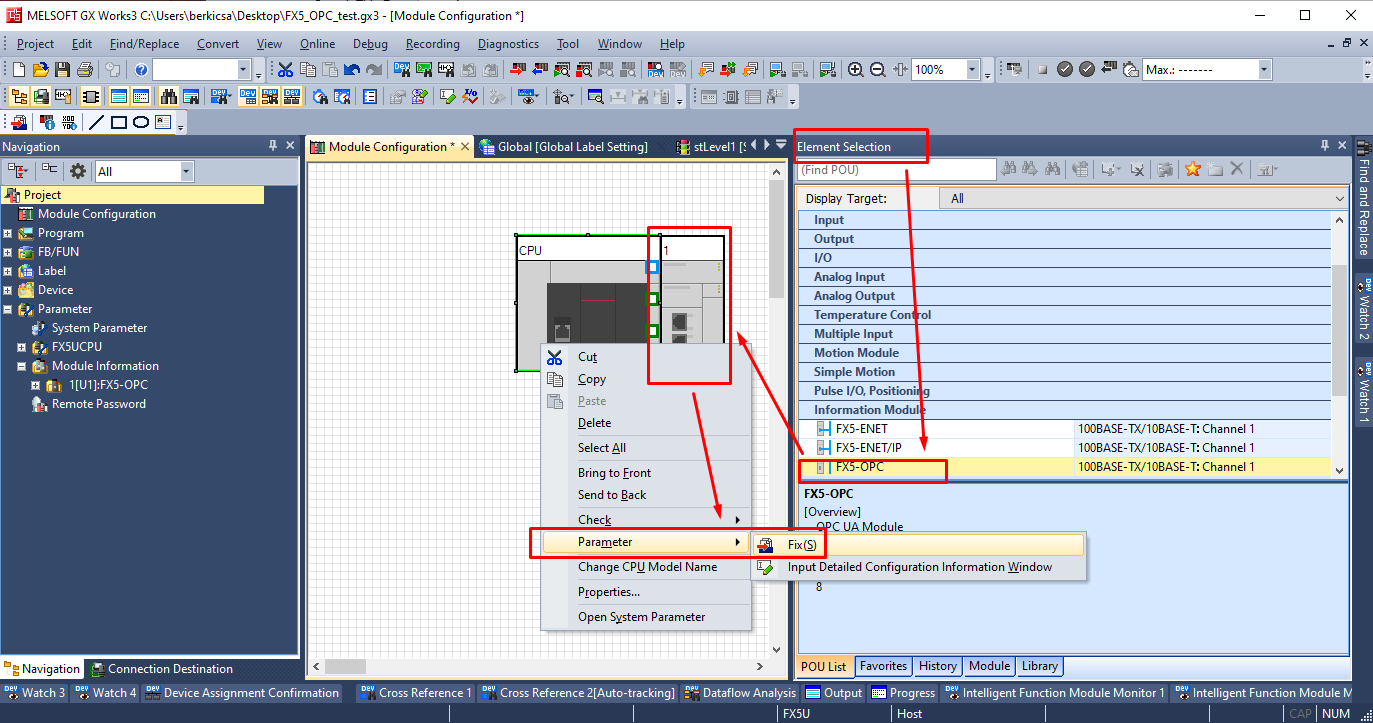
Task: Open the Help question mark icon
Action: coord(141,70)
